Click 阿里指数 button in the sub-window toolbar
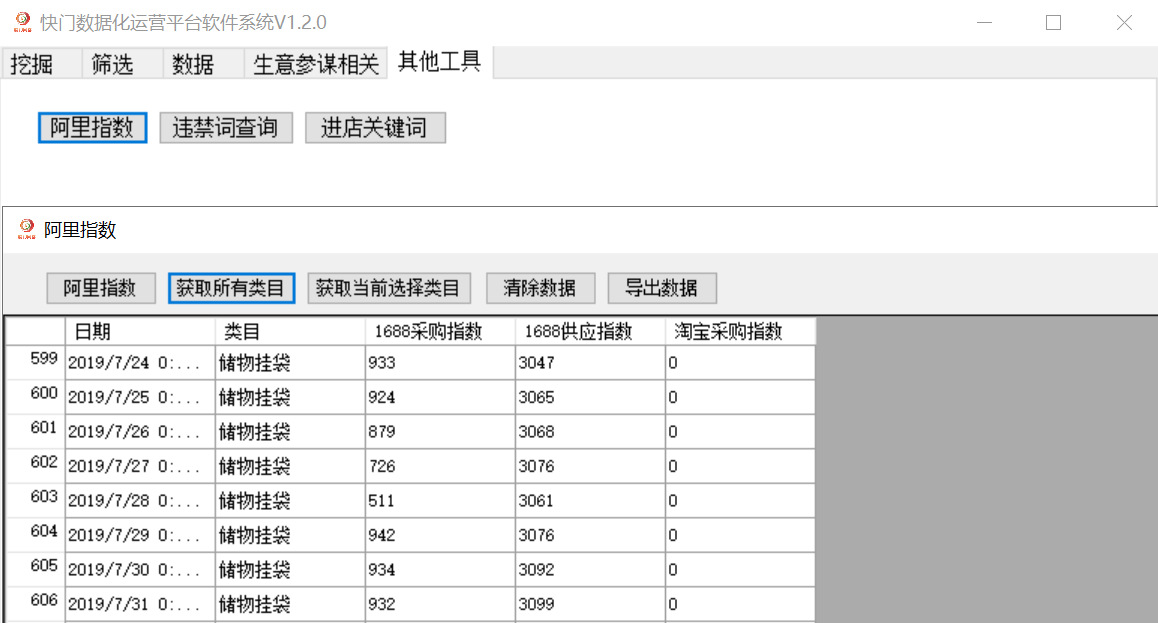 100,288
